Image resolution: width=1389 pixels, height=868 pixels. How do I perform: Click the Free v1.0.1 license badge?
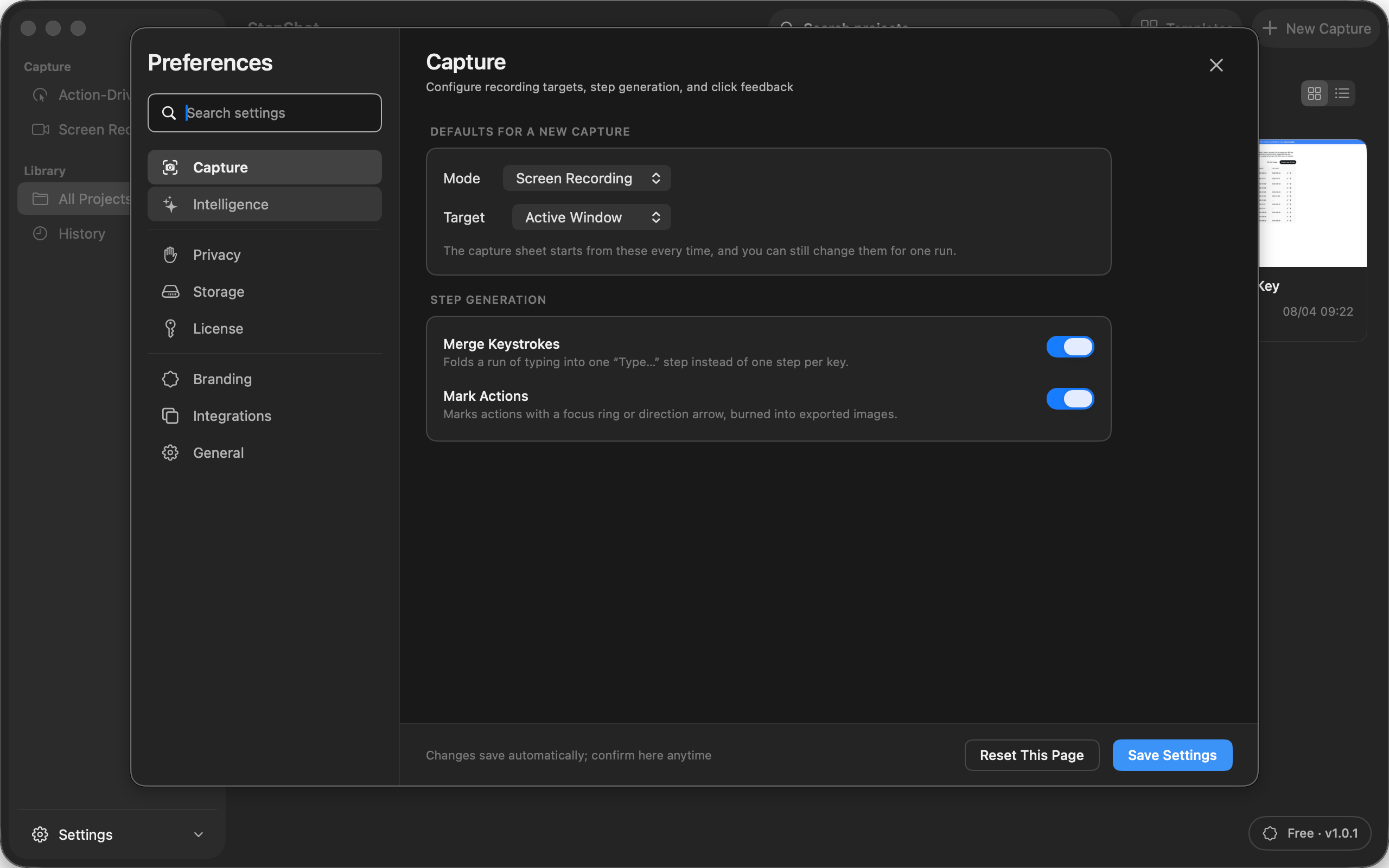point(1310,833)
